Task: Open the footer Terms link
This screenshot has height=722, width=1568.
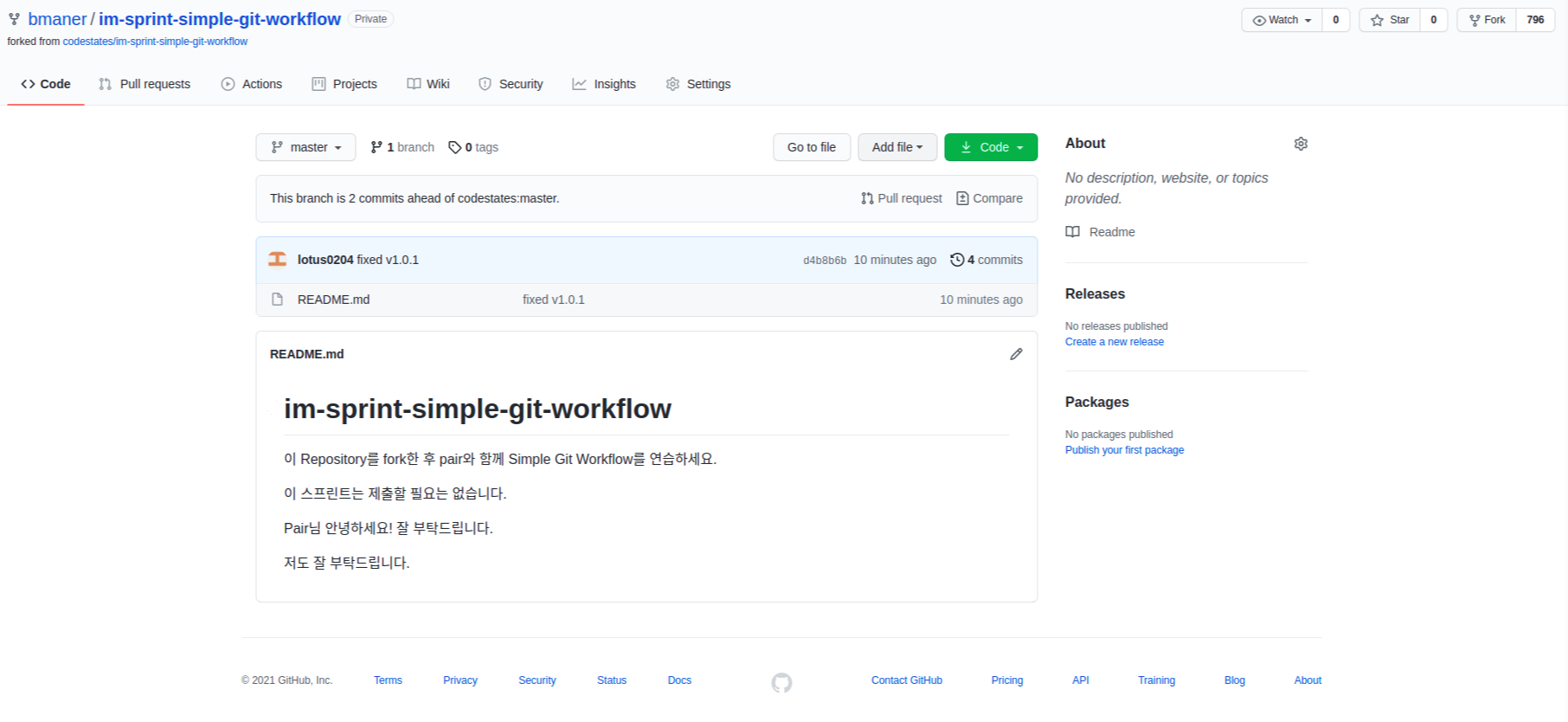Action: (388, 680)
